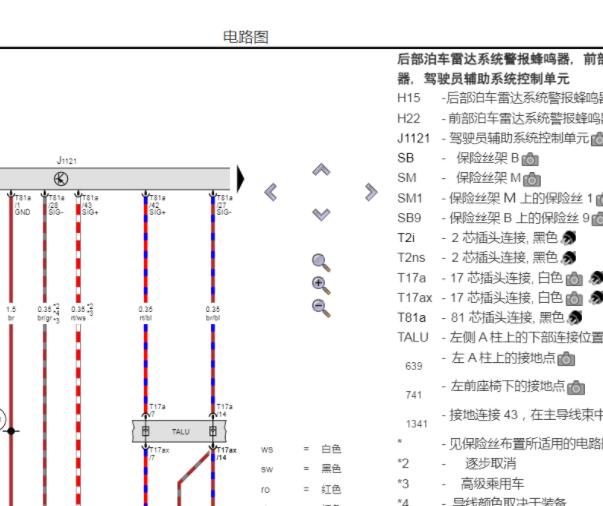This screenshot has height=506, width=603.
Task: Click the T2i legend code
Action: pos(406,238)
